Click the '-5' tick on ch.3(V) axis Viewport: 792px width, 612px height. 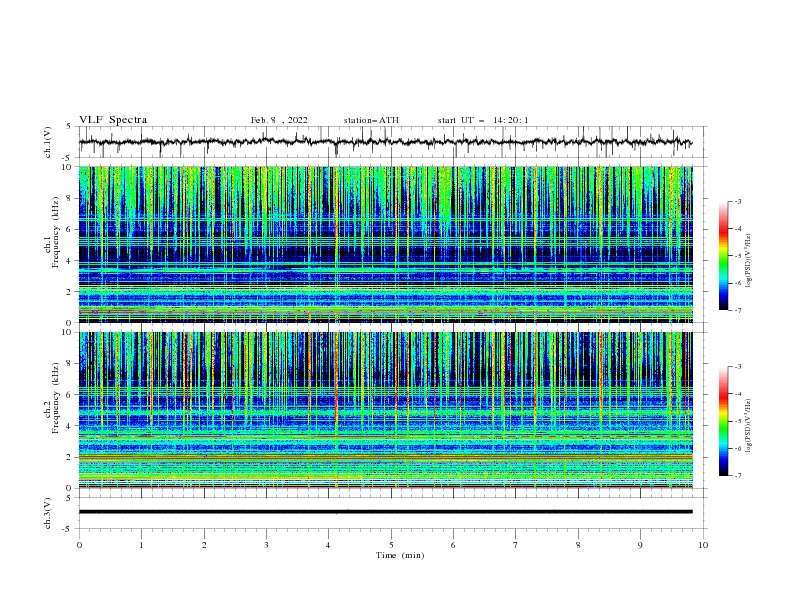68,529
